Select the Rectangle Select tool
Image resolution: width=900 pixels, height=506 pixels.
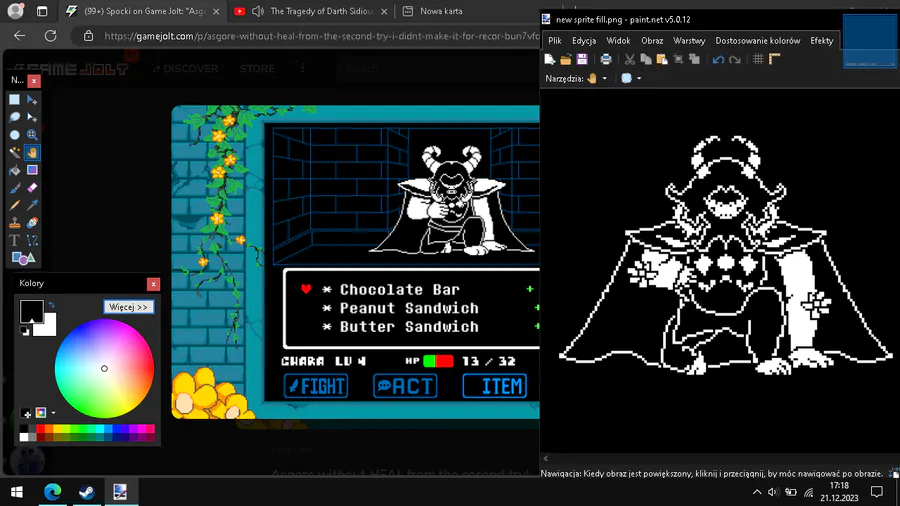coord(14,100)
